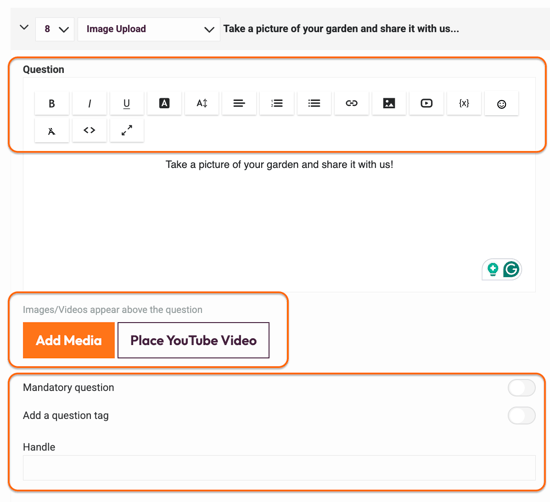Click the Add a question tag label
The height and width of the screenshot is (502, 550).
pyautogui.click(x=66, y=416)
